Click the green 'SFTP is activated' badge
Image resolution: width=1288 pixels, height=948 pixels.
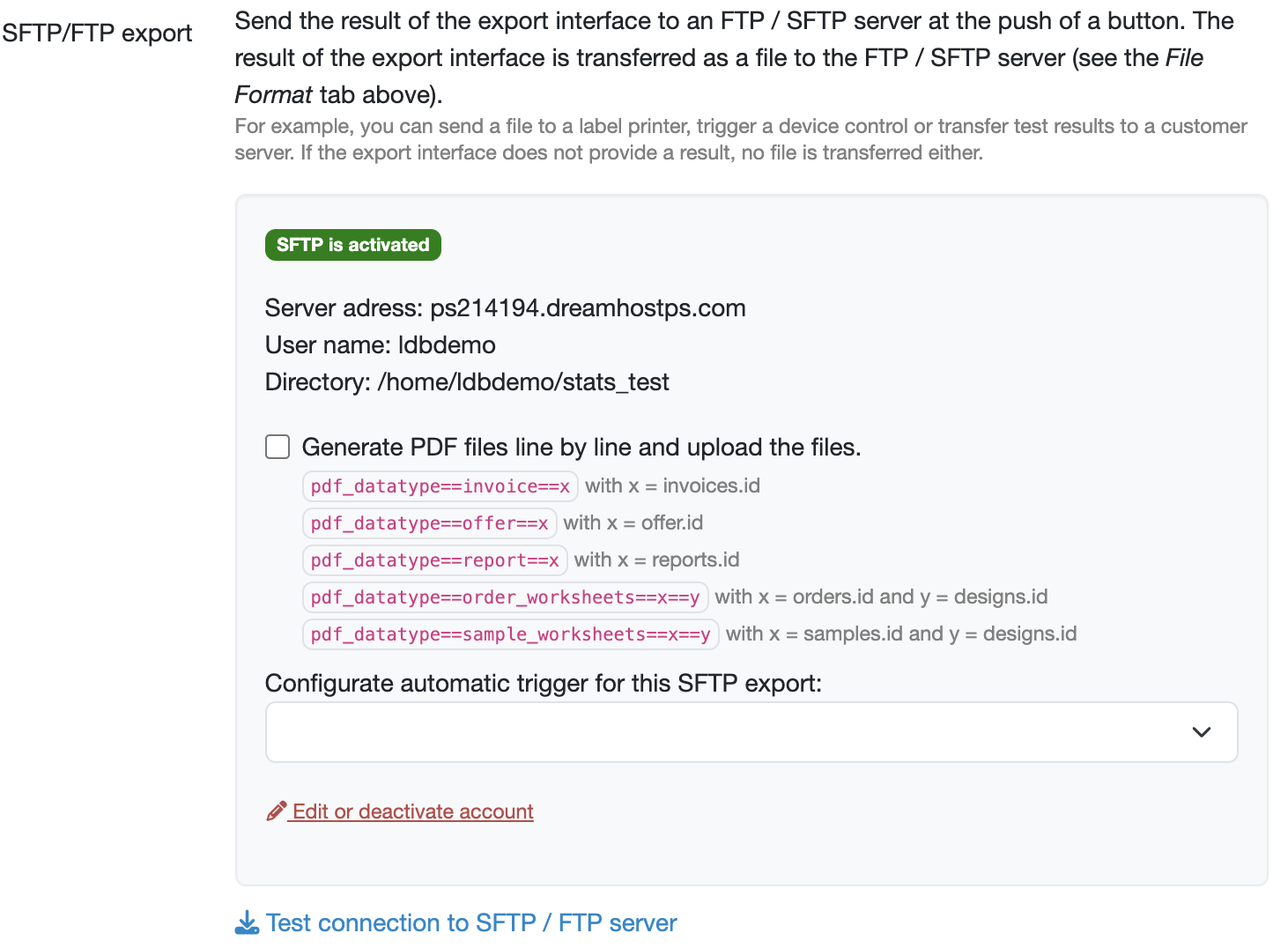pyautogui.click(x=352, y=245)
